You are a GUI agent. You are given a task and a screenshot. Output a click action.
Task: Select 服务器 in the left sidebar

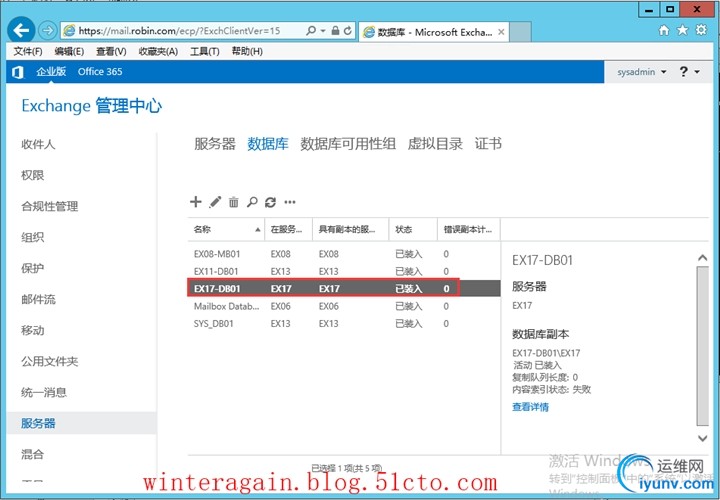[x=81, y=423]
